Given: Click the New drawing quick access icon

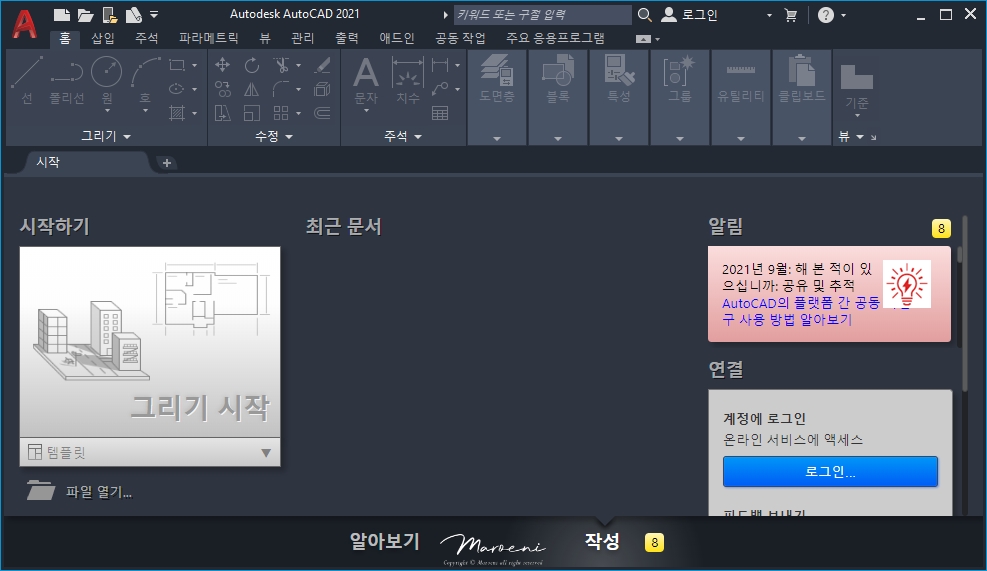Looking at the screenshot, I should tap(61, 14).
